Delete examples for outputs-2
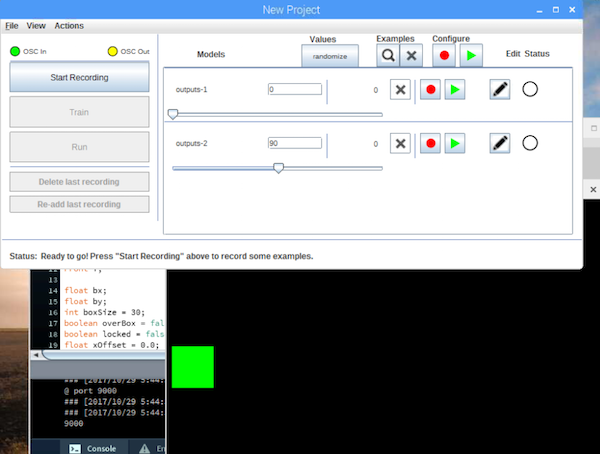 (400, 144)
